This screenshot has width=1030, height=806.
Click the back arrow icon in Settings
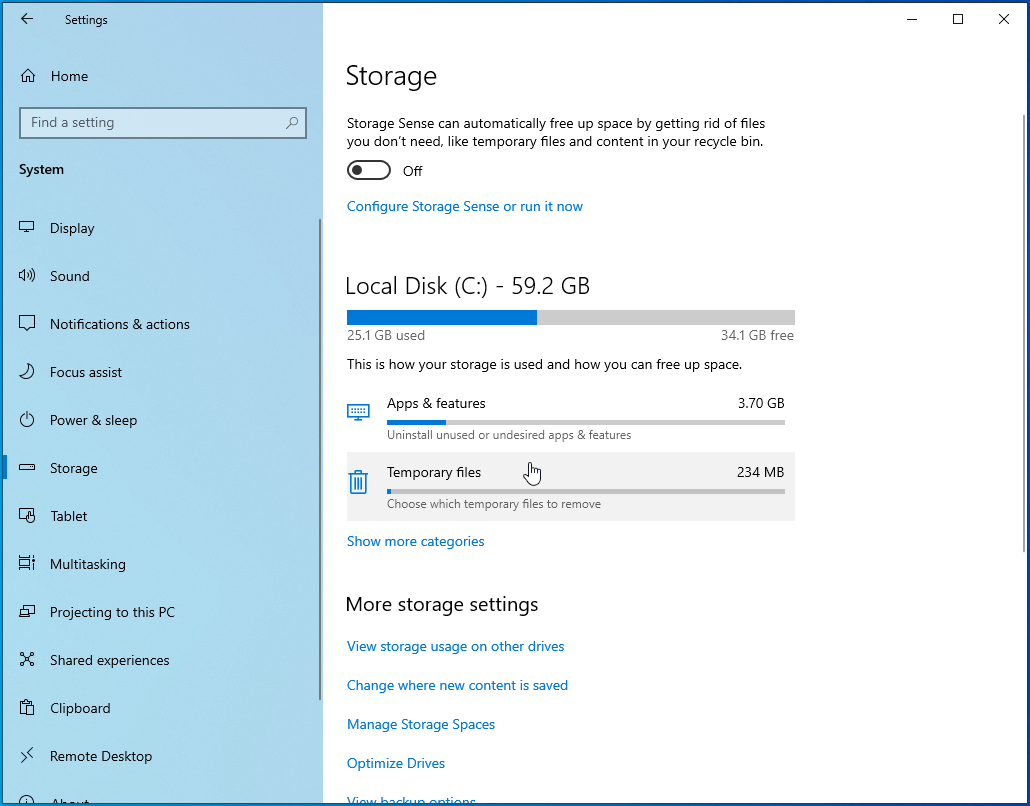coord(27,19)
